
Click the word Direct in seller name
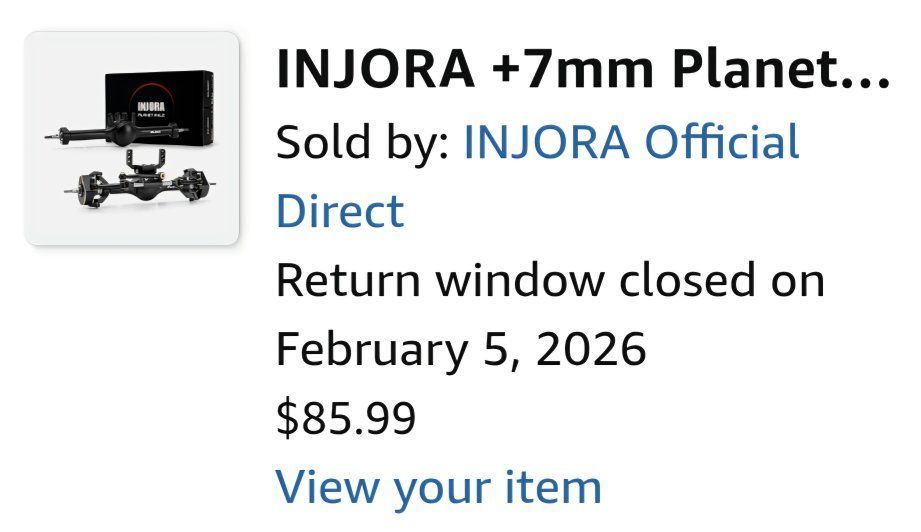pos(339,212)
